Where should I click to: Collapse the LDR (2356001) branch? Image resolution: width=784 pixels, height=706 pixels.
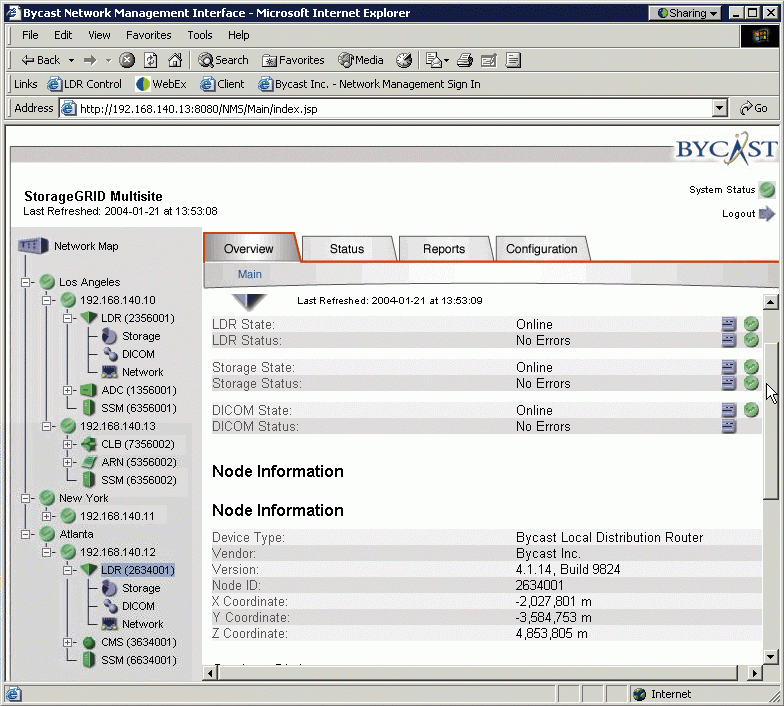click(x=68, y=318)
